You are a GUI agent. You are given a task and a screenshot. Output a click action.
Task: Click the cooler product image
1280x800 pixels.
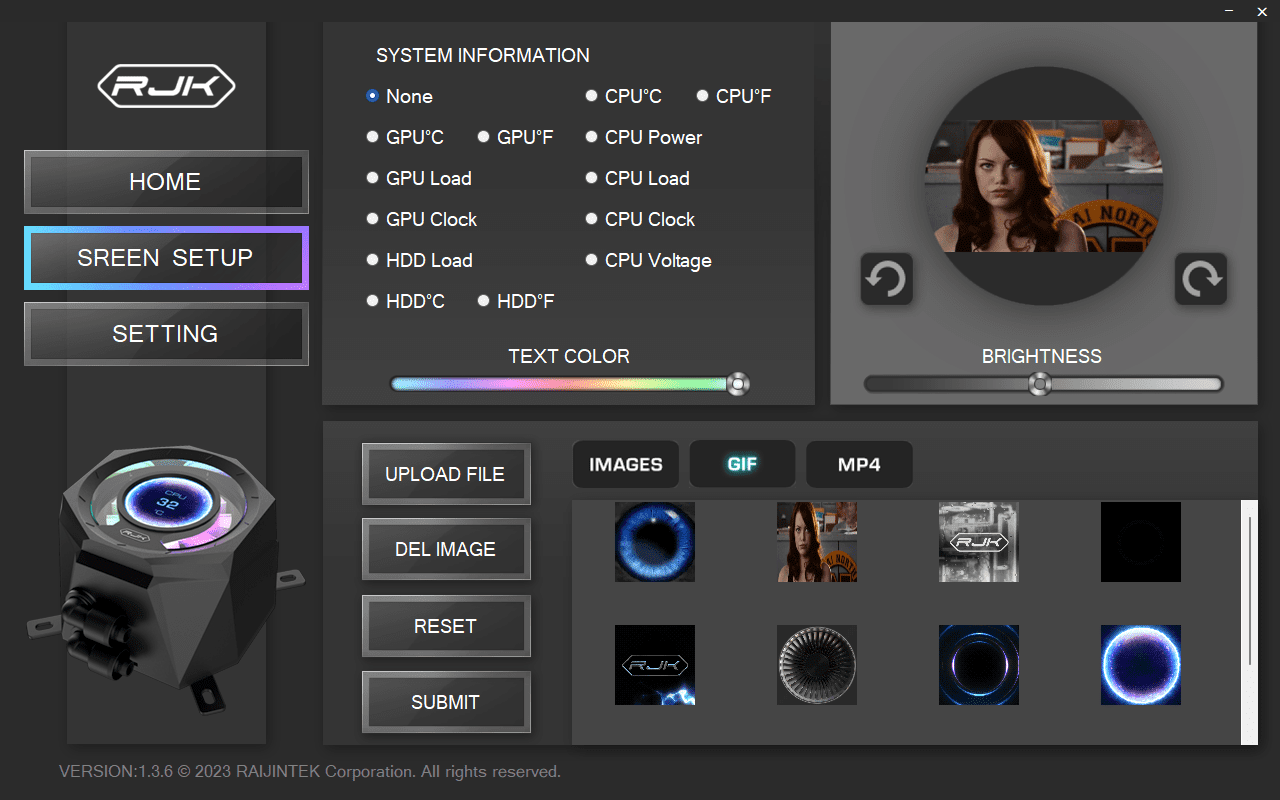coord(166,580)
